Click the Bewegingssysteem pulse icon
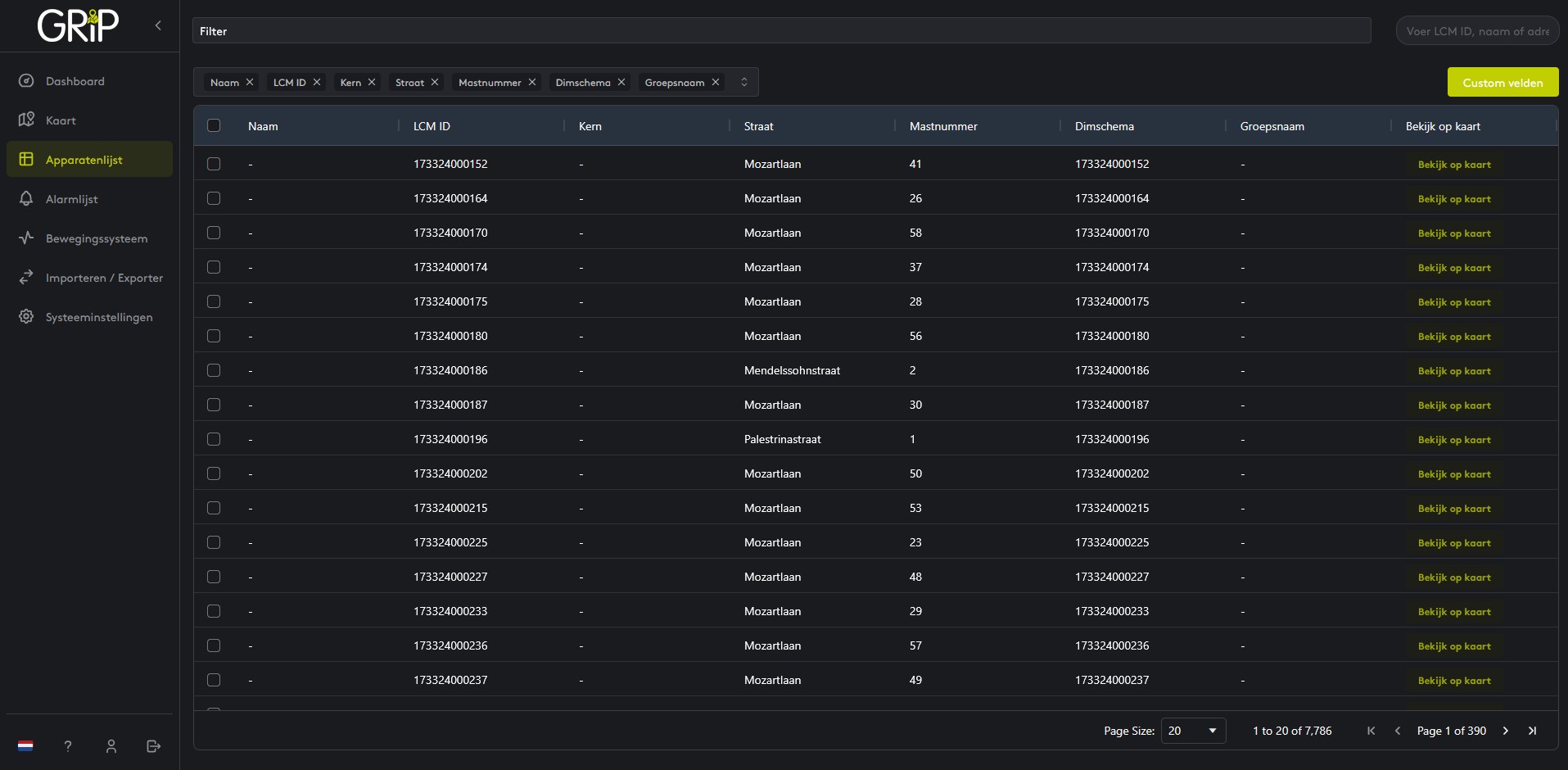 tap(26, 238)
